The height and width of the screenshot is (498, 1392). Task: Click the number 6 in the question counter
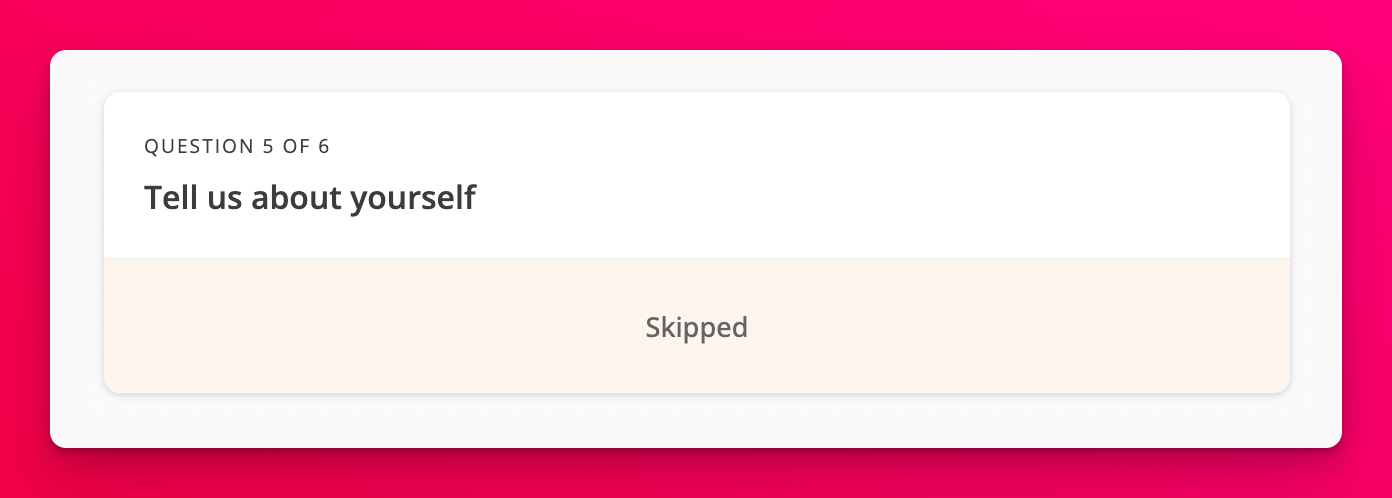point(324,146)
